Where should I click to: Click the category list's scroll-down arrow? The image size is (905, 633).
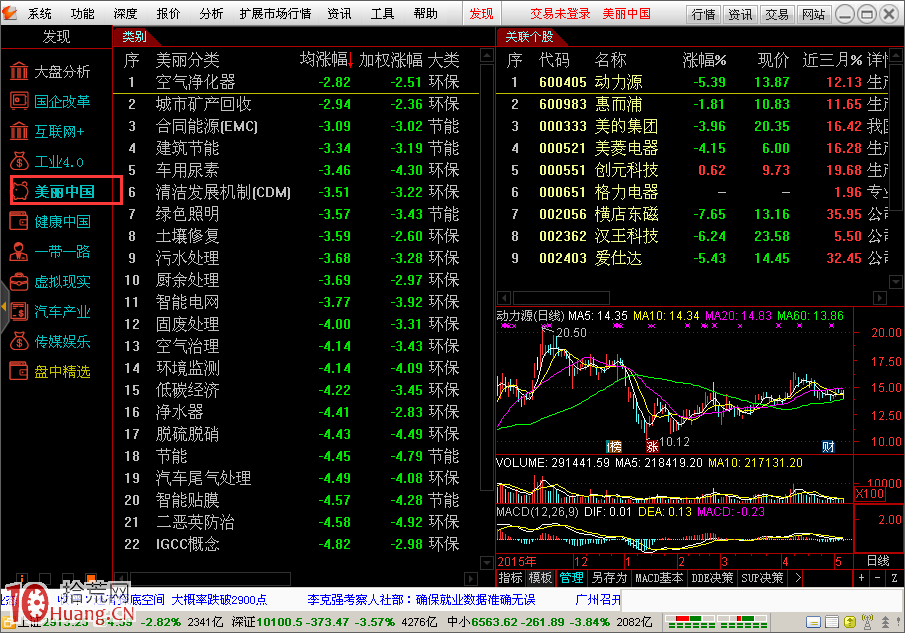coord(487,562)
